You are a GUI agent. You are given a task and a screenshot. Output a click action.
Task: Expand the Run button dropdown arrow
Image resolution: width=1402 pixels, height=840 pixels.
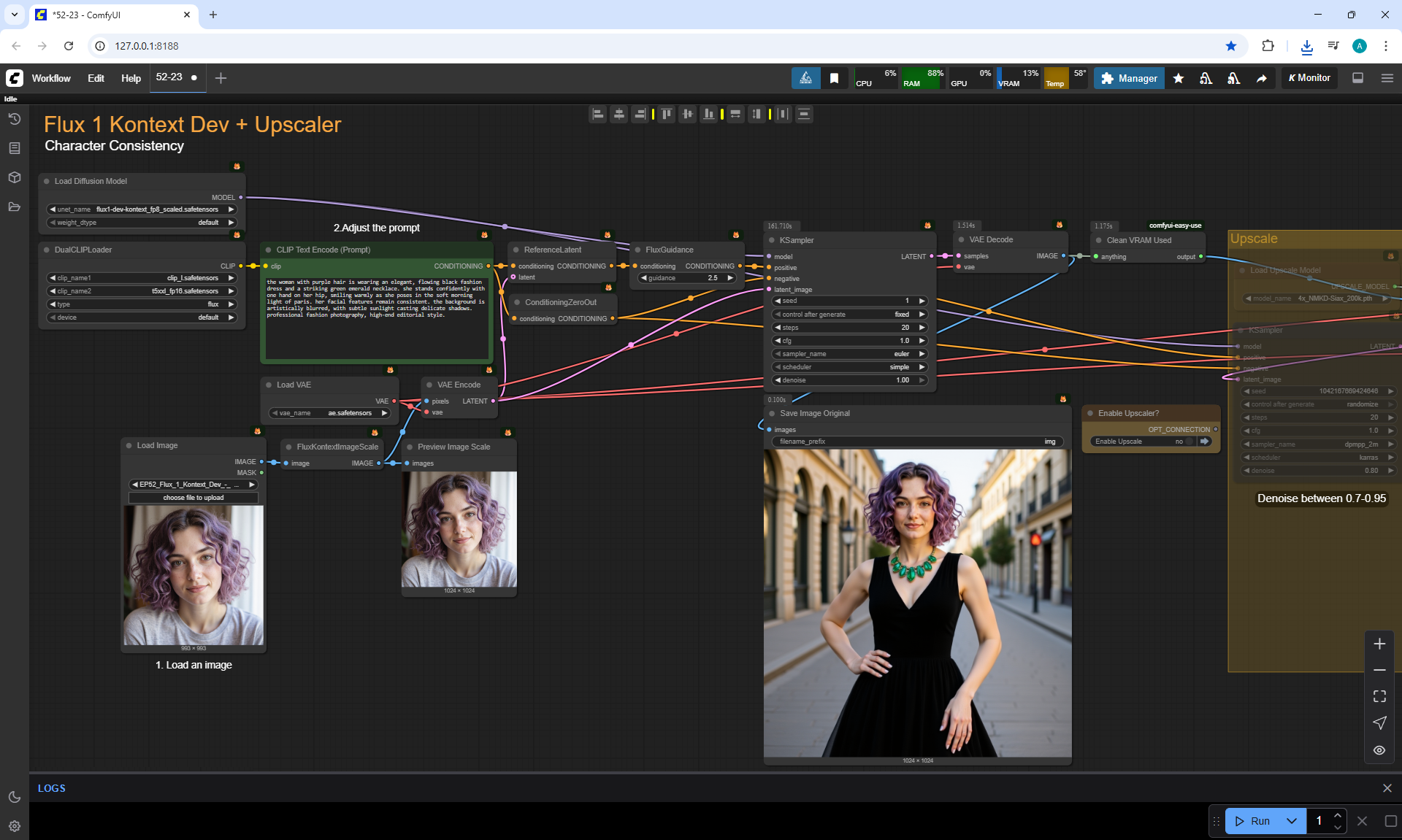(1291, 821)
